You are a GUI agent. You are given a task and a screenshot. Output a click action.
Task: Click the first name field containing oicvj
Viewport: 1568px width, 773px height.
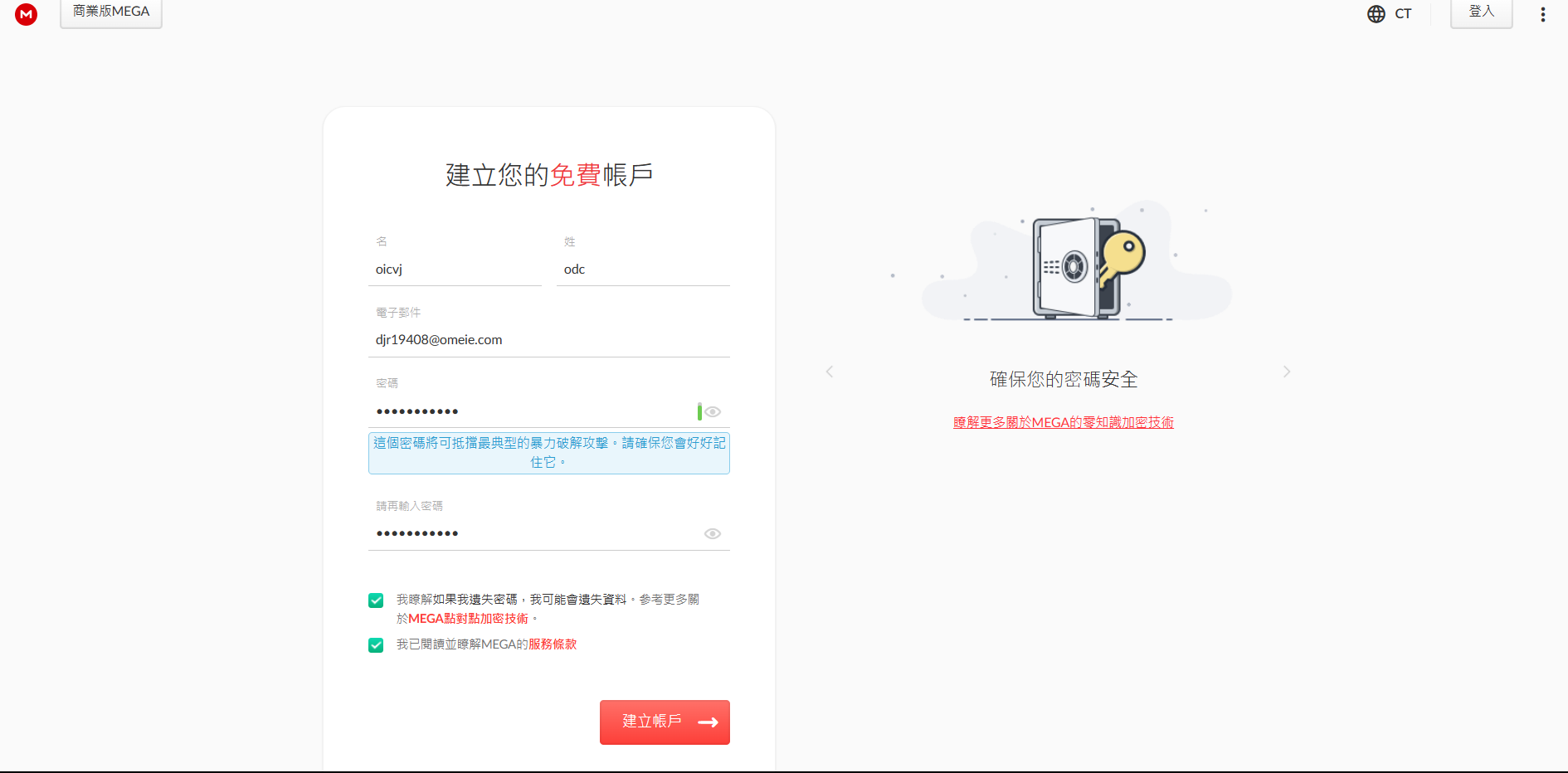pos(455,270)
